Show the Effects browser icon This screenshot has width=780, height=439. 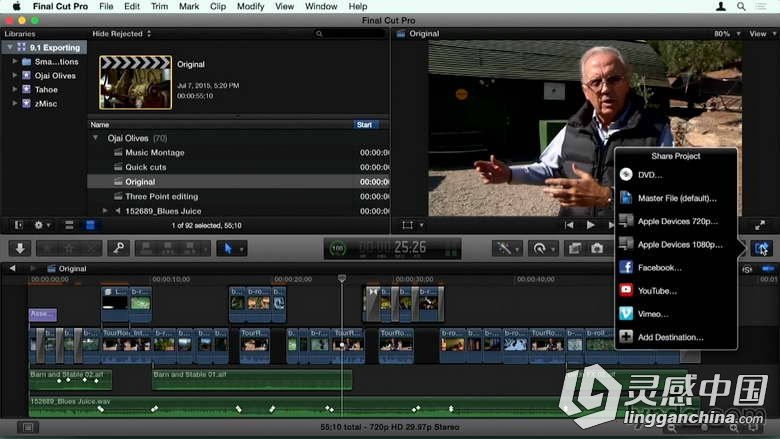[575, 248]
